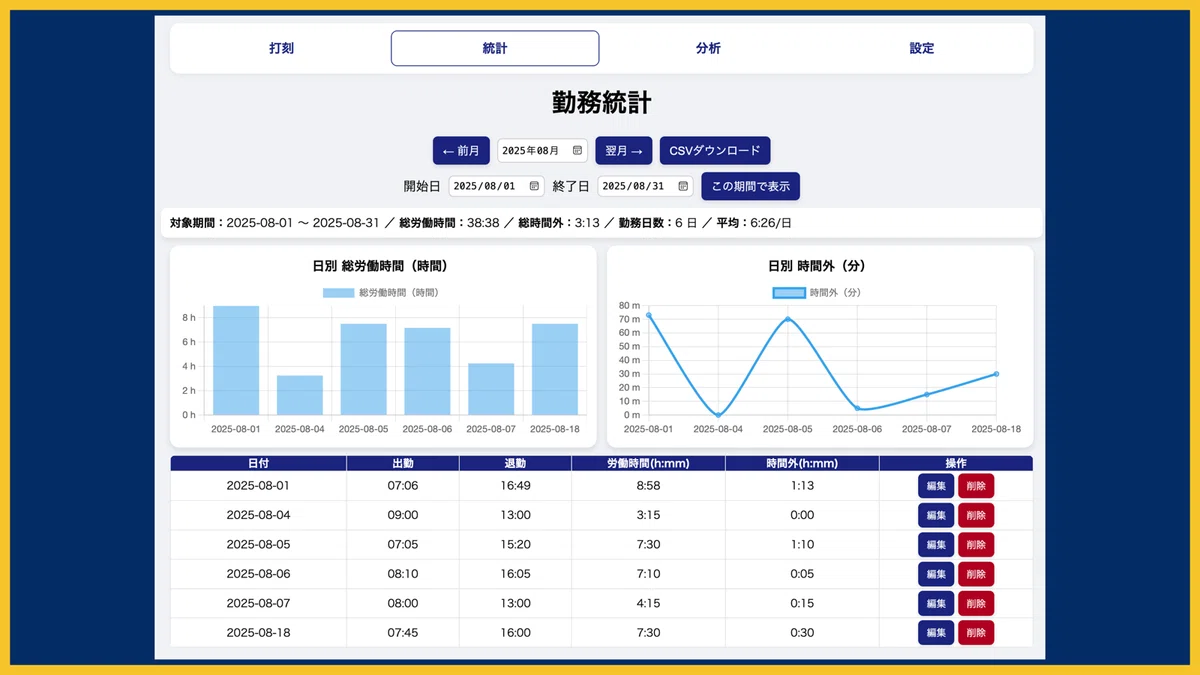
Task: Click the この期間で表示 button
Action: (751, 186)
